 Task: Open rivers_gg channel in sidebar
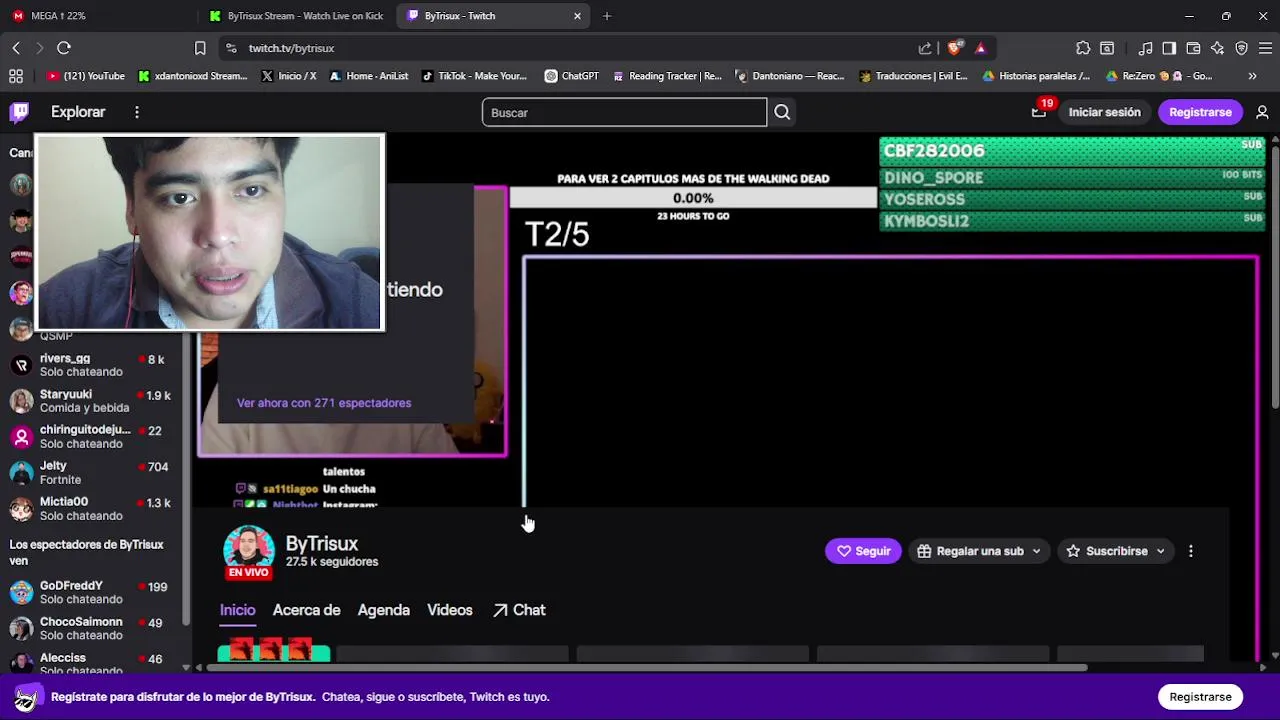click(90, 365)
